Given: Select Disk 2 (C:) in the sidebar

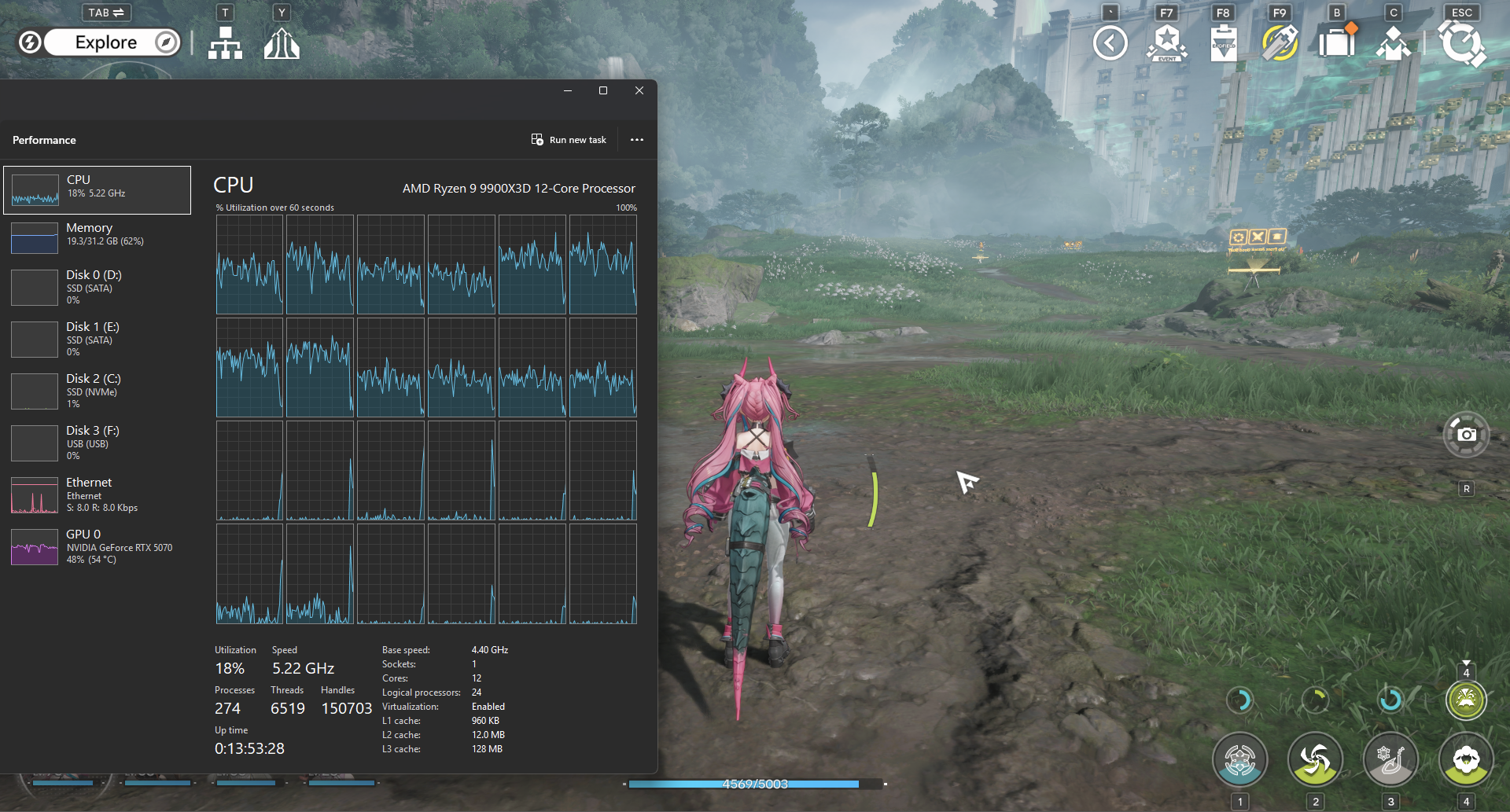Looking at the screenshot, I should pos(98,391).
